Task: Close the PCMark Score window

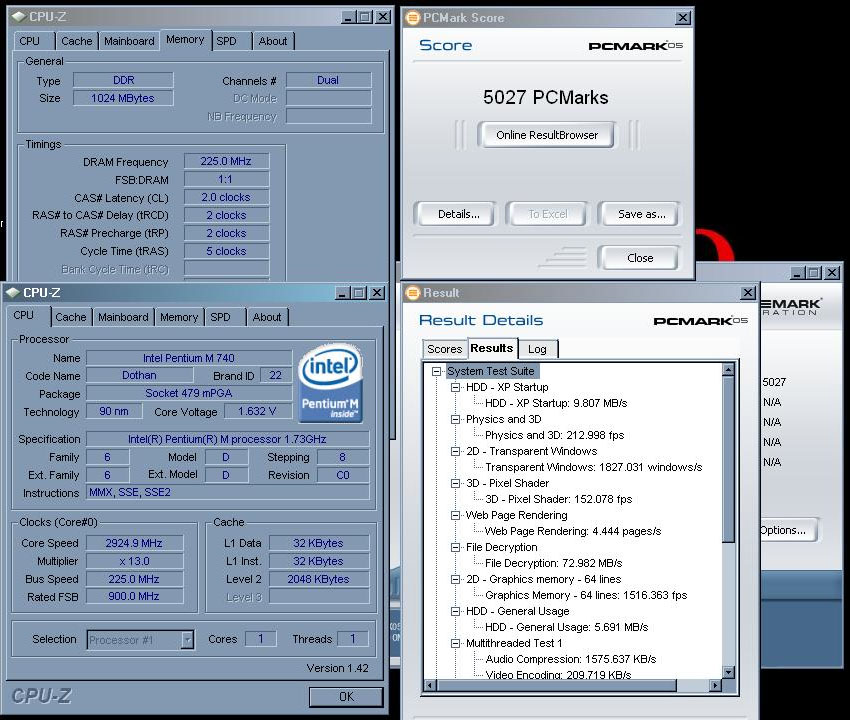Action: (x=682, y=18)
